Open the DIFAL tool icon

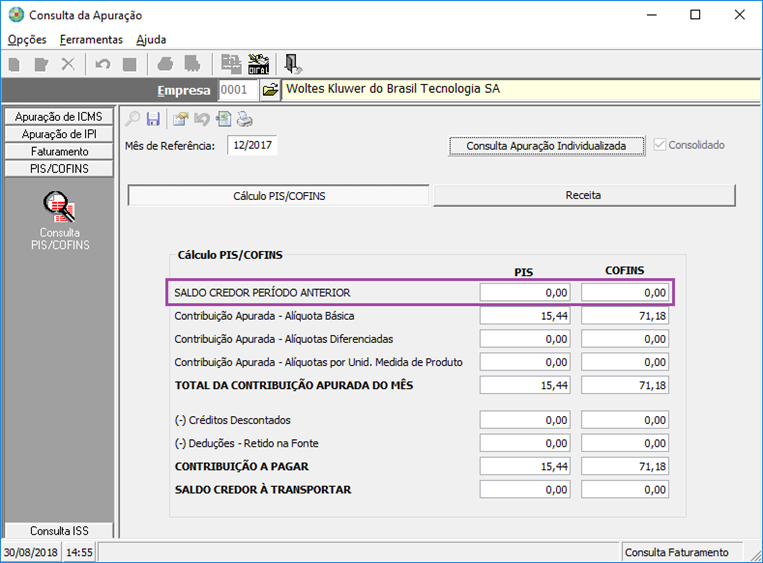click(x=258, y=64)
